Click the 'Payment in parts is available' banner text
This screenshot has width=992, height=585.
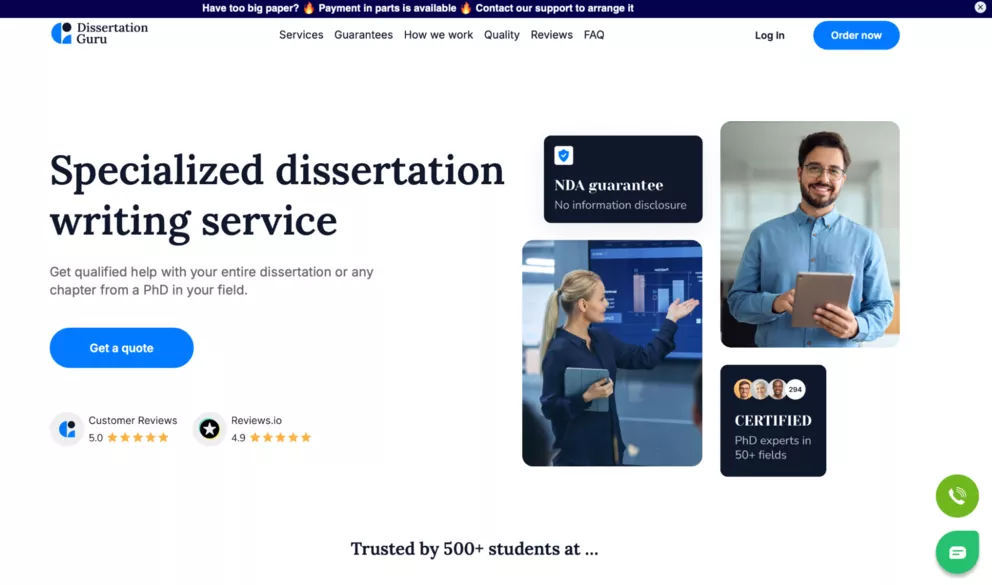pyautogui.click(x=387, y=8)
